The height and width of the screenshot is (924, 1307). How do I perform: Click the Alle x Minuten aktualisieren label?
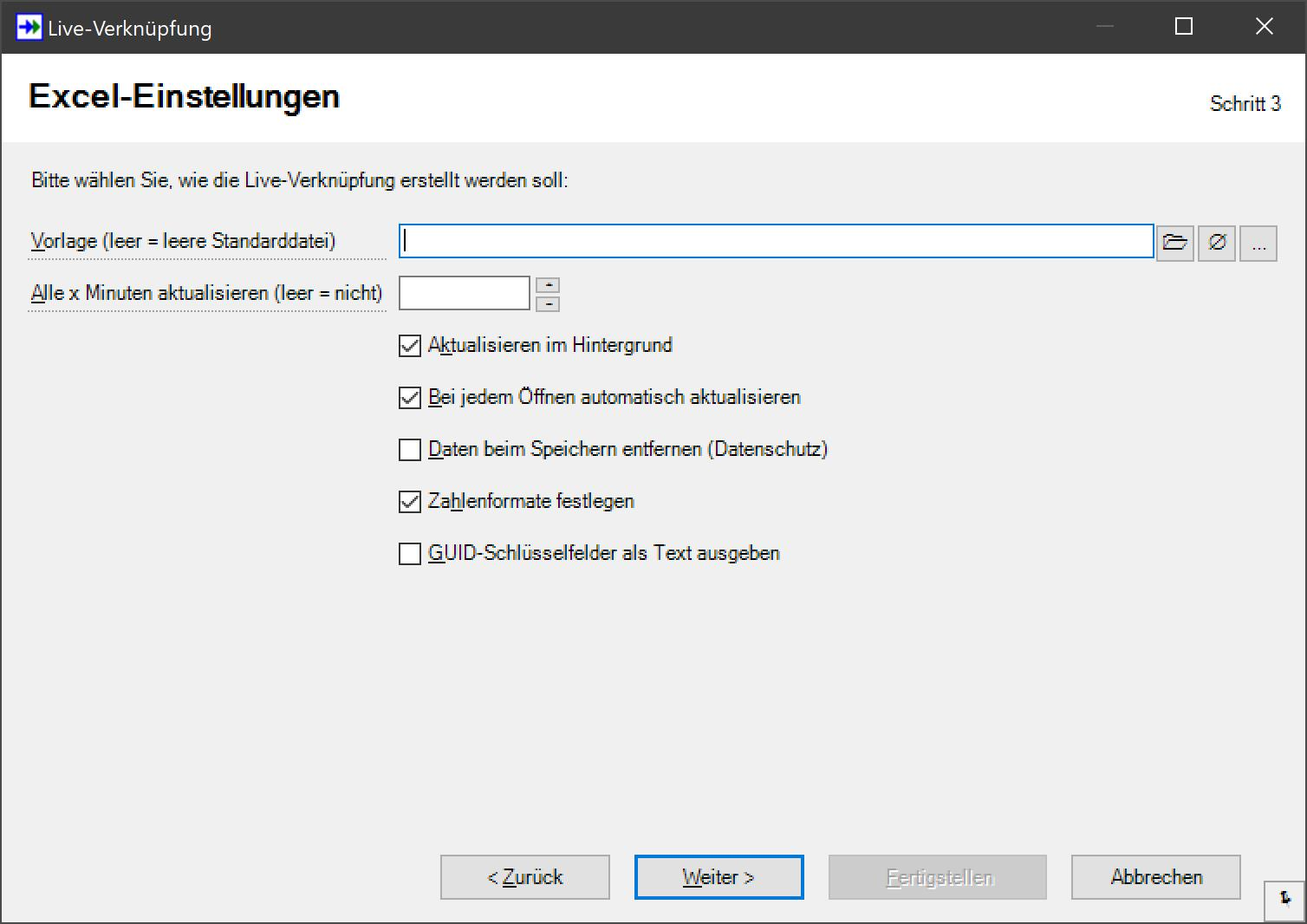[206, 293]
